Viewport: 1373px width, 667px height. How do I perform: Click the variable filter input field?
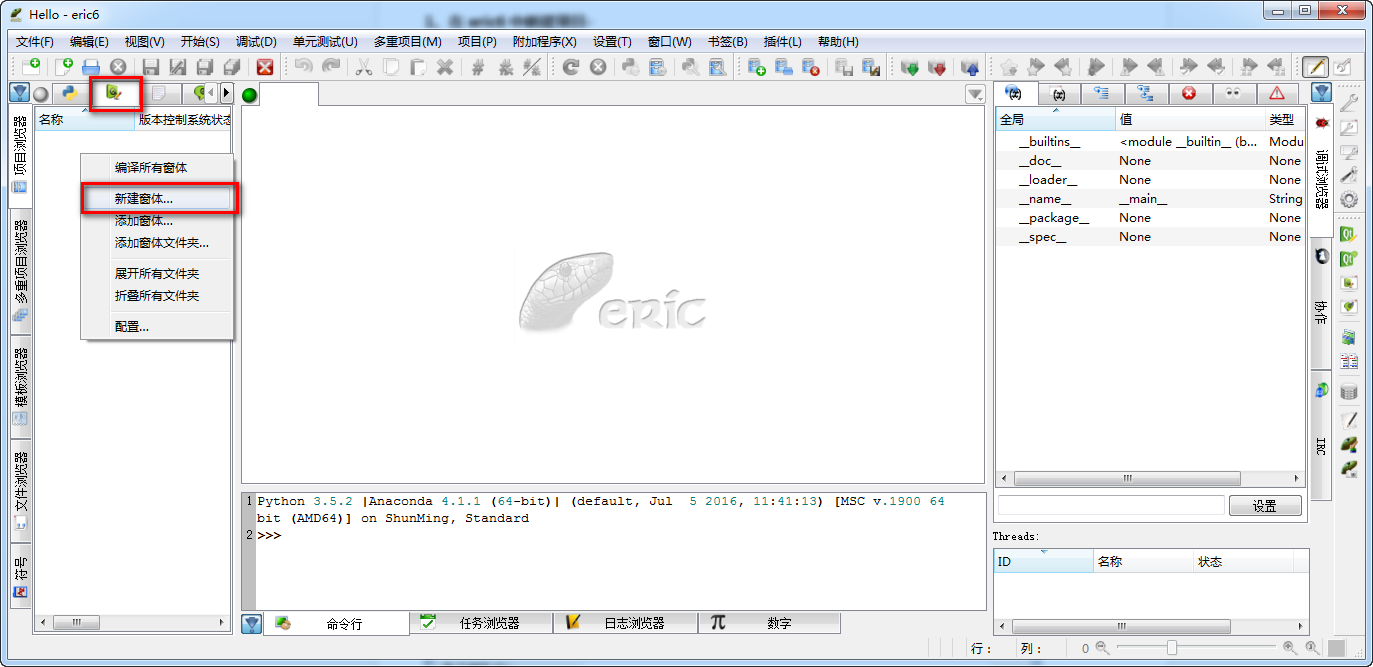coord(1111,506)
